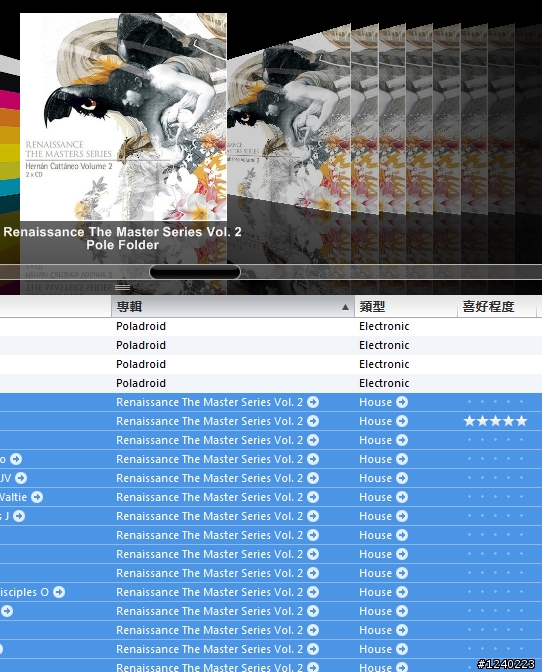The height and width of the screenshot is (672, 542).
Task: Set rating dots in the Valtie row
Action: (x=495, y=497)
